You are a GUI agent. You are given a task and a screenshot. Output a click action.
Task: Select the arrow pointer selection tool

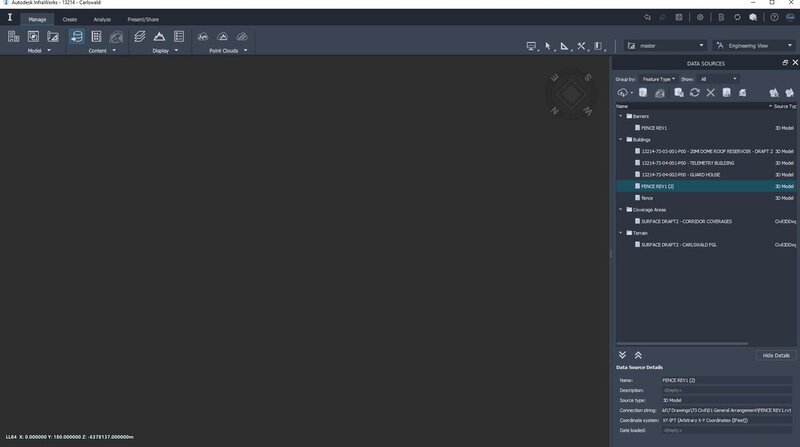point(548,46)
